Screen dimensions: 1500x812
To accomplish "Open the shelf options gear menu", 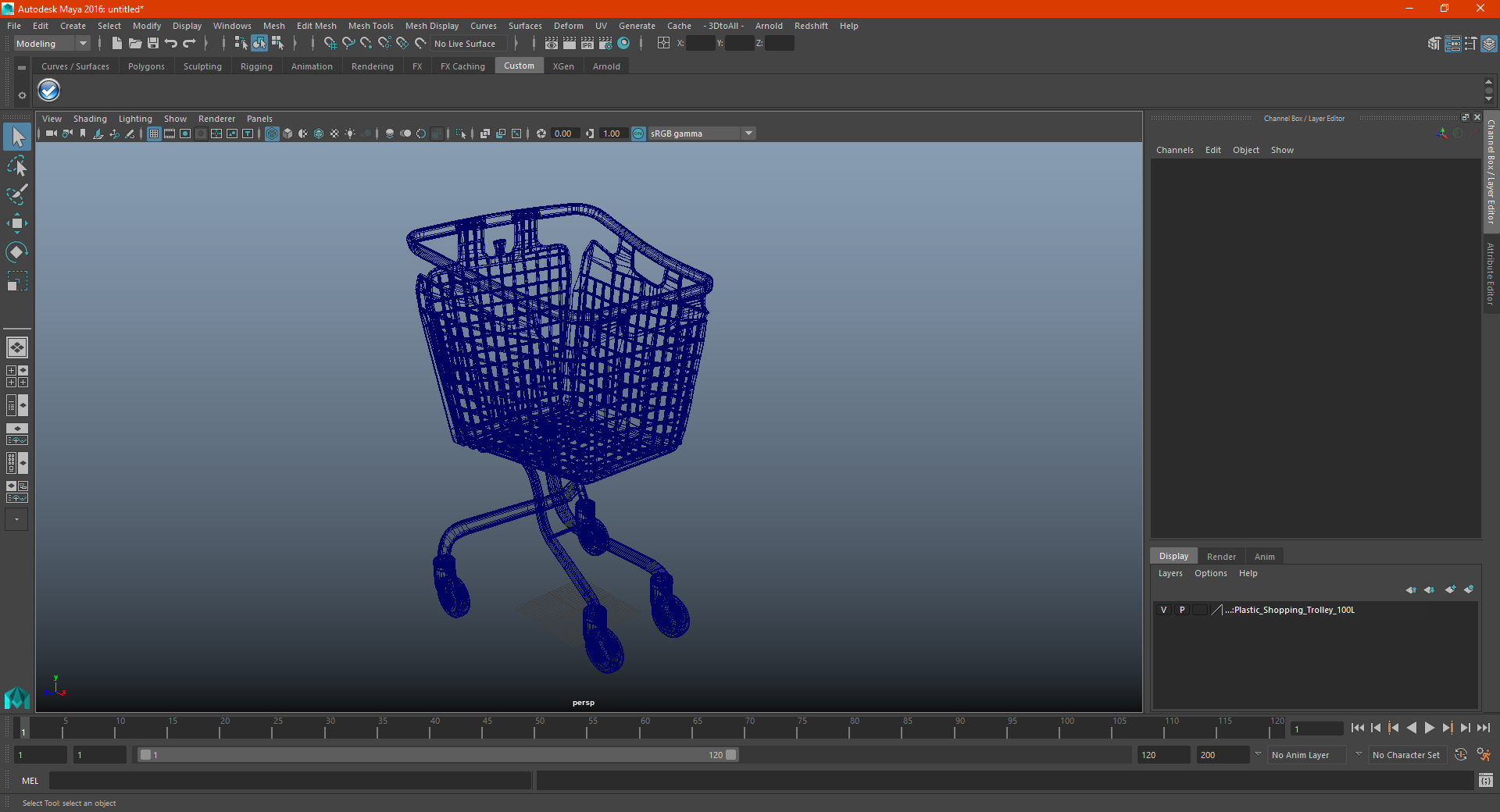I will click(22, 95).
